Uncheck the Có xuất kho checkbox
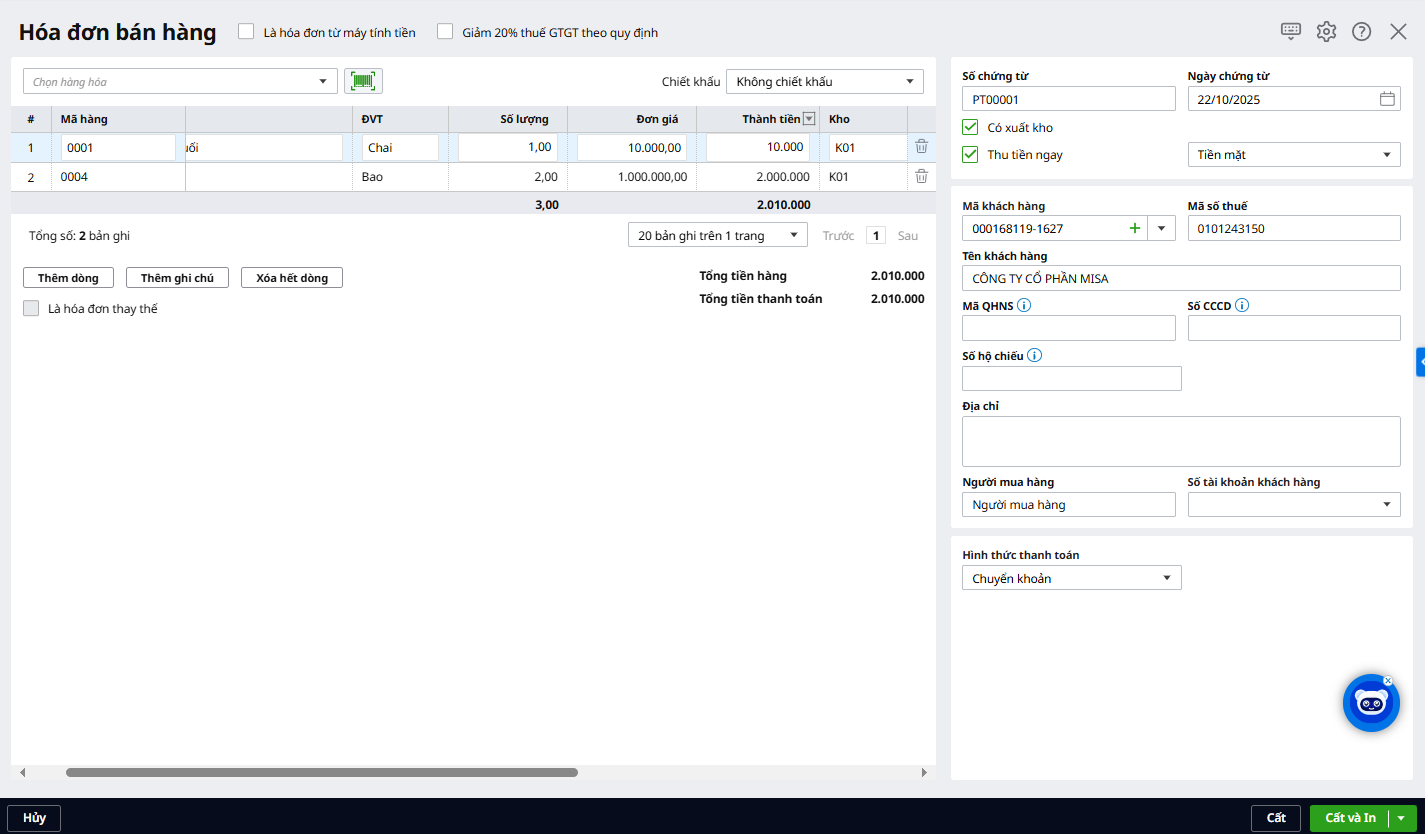The width and height of the screenshot is (1425, 834). point(970,127)
